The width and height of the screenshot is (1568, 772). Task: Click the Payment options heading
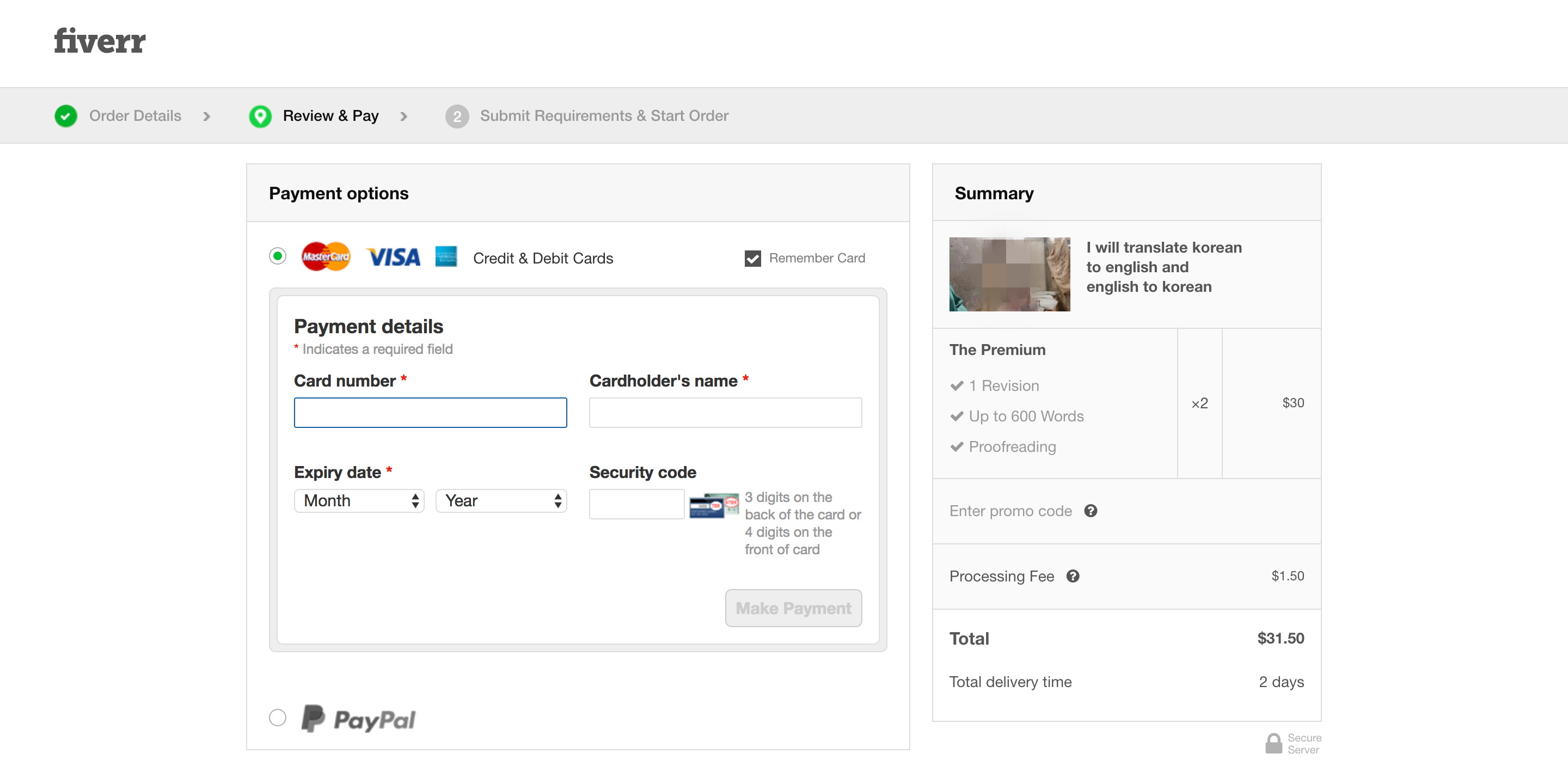339,193
